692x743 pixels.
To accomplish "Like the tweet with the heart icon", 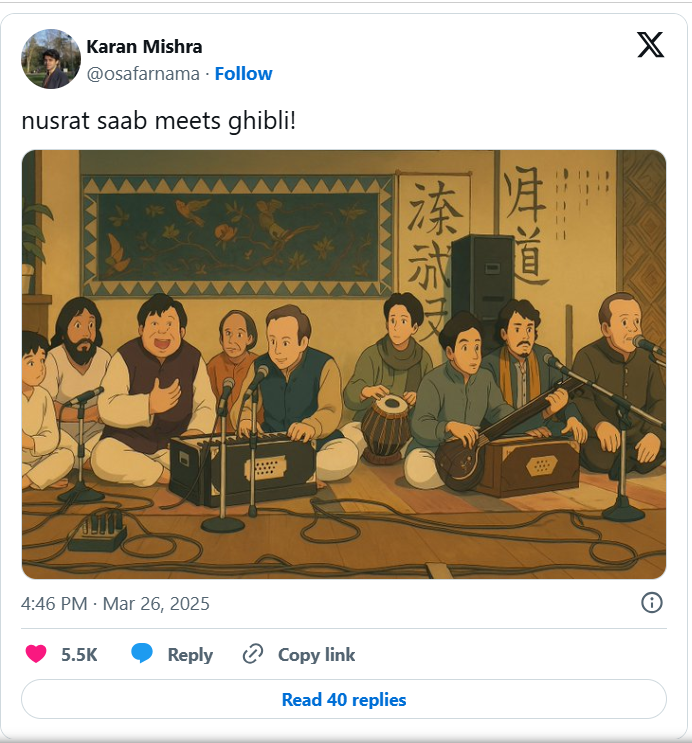I will click(36, 654).
